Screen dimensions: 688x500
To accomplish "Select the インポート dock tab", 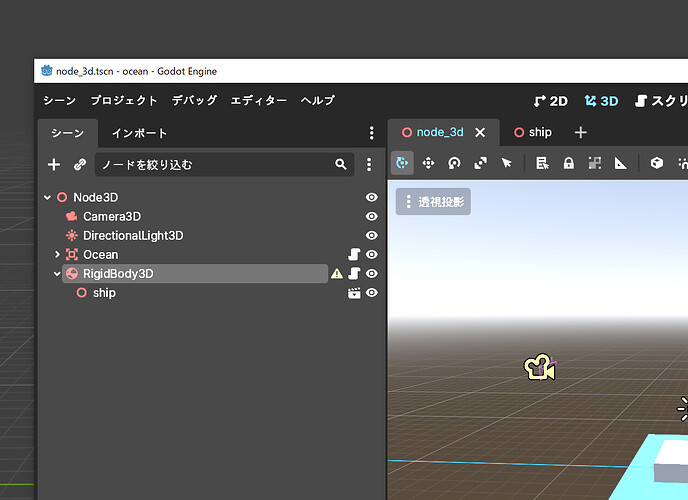I will click(140, 133).
